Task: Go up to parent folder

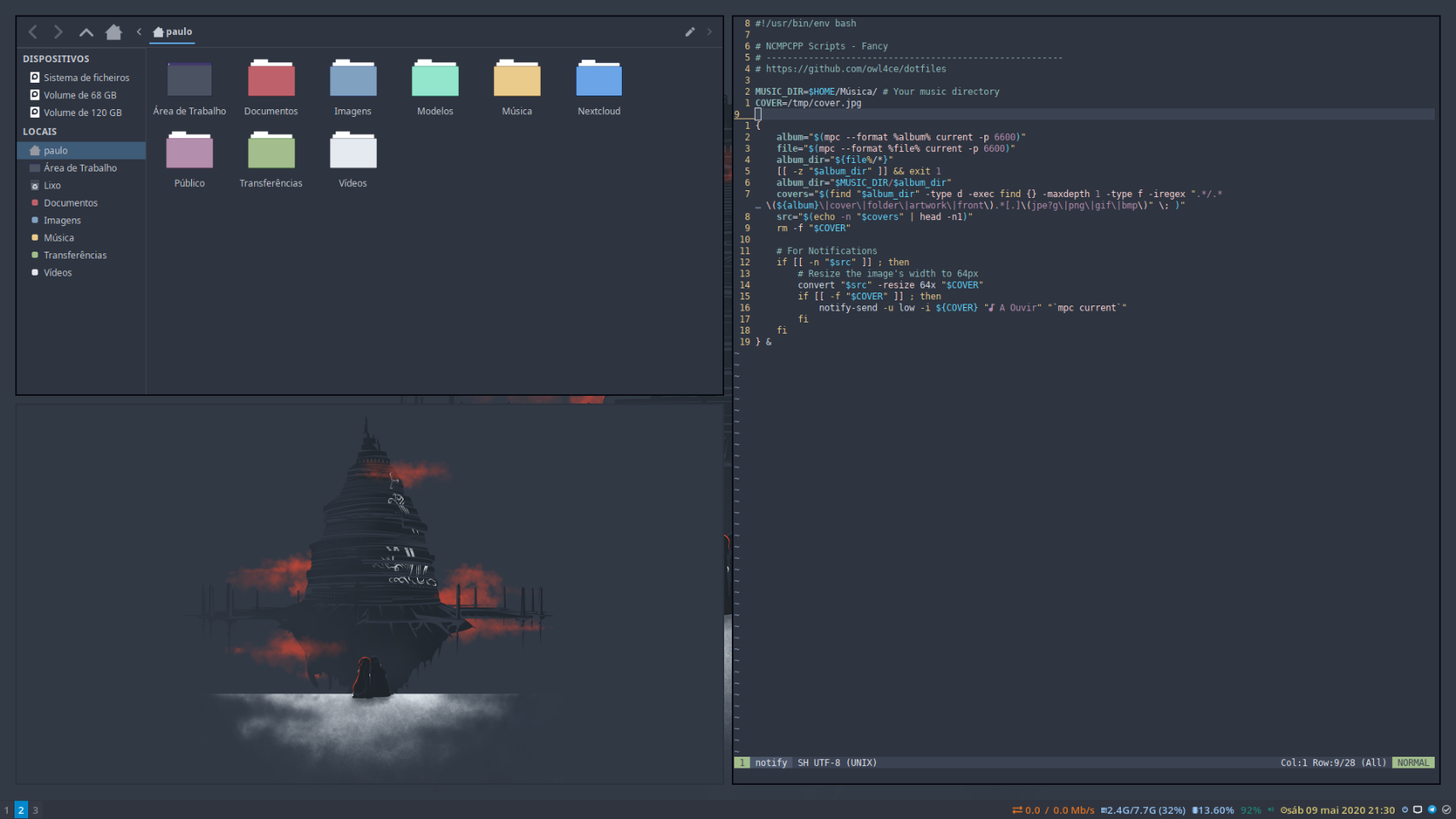Action: [86, 32]
